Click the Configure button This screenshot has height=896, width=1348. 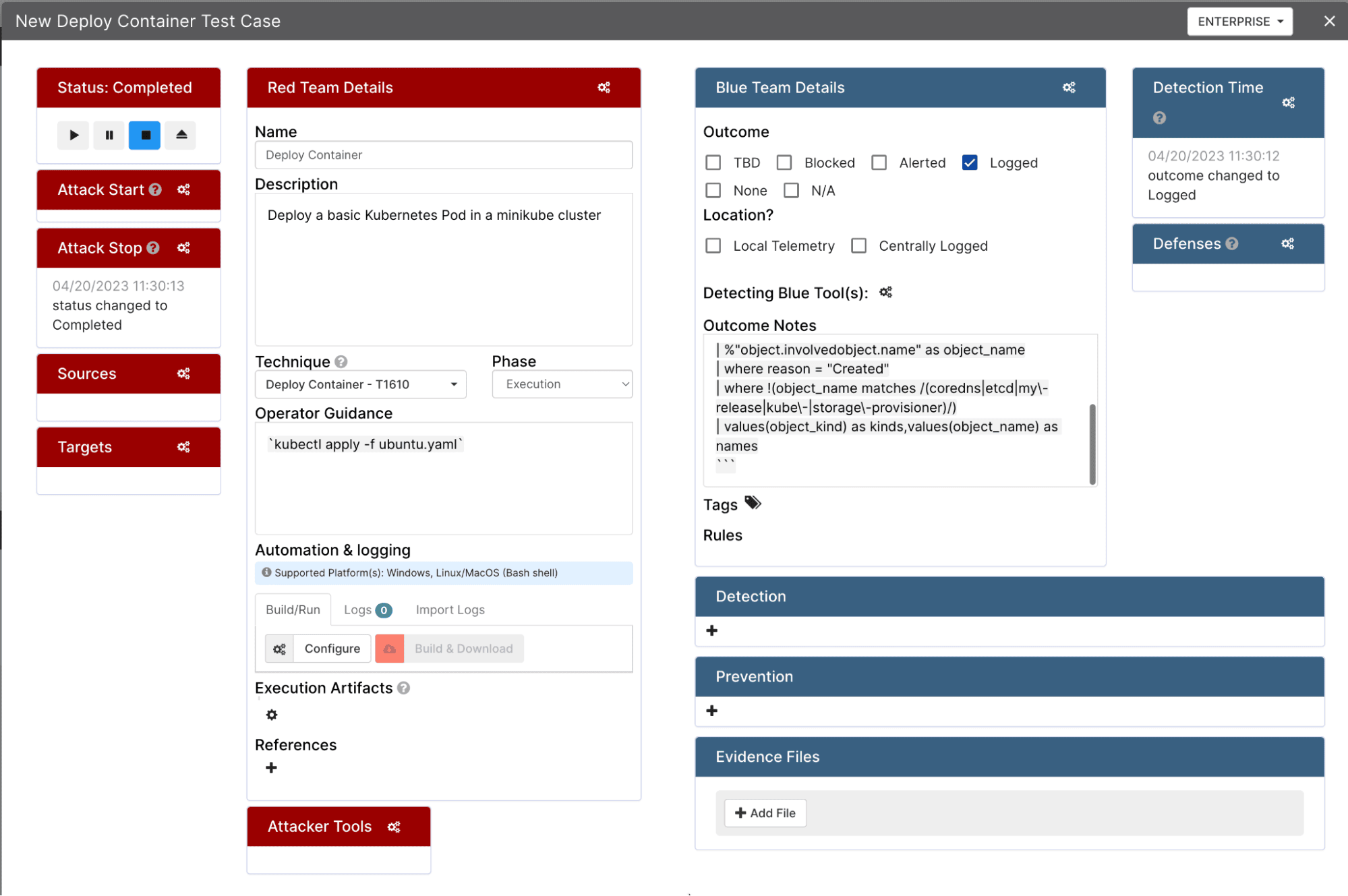point(332,648)
